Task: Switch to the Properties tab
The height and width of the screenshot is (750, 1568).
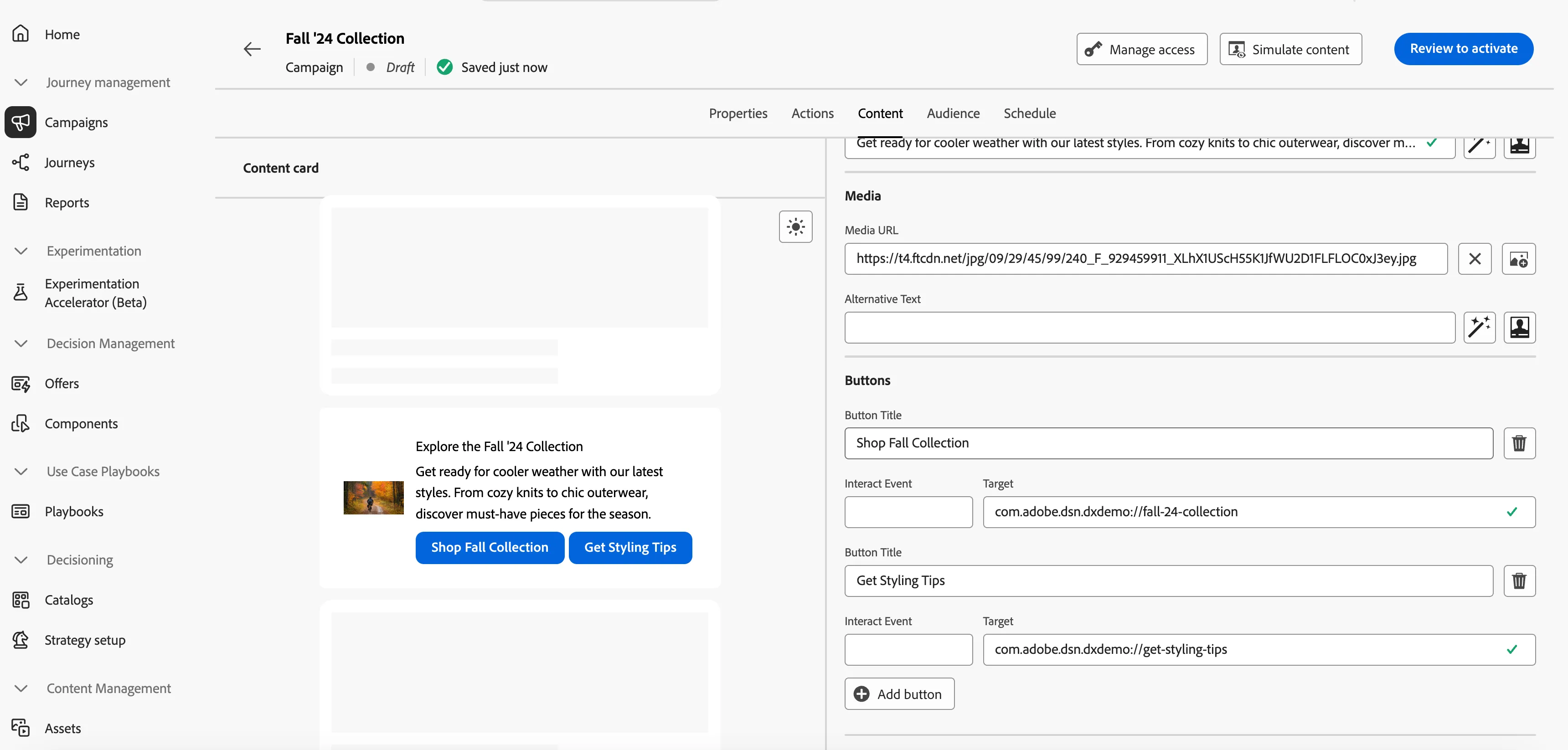Action: click(738, 113)
